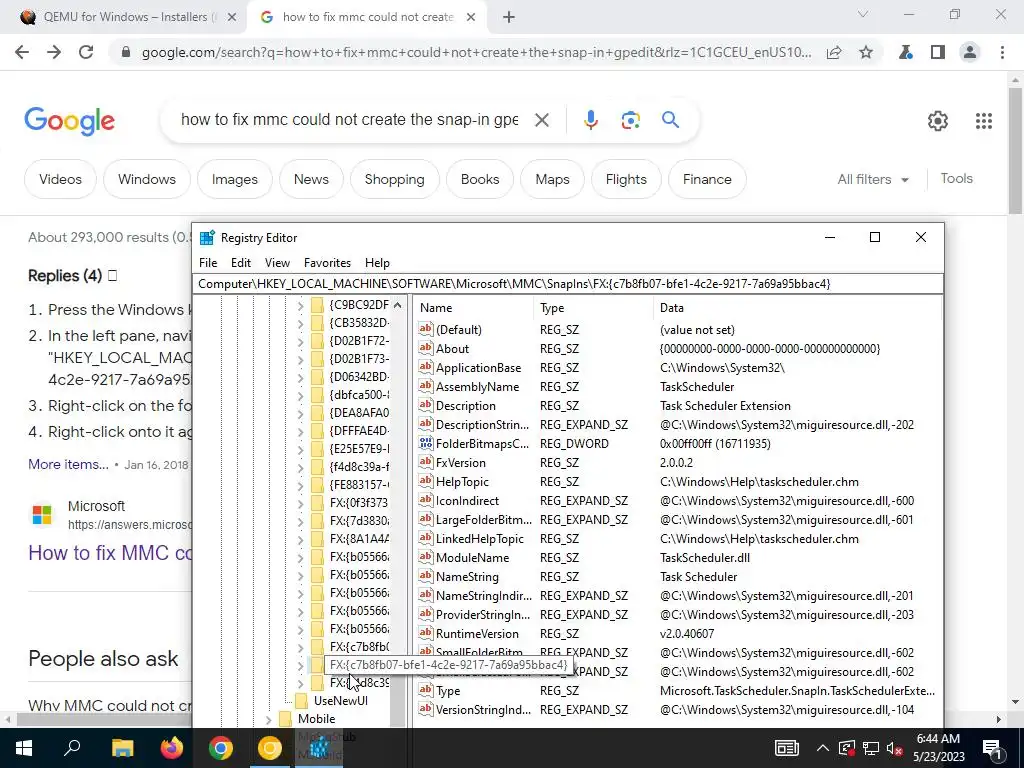Click the Registry Editor address path bar
The width and height of the screenshot is (1024, 768).
(x=568, y=283)
